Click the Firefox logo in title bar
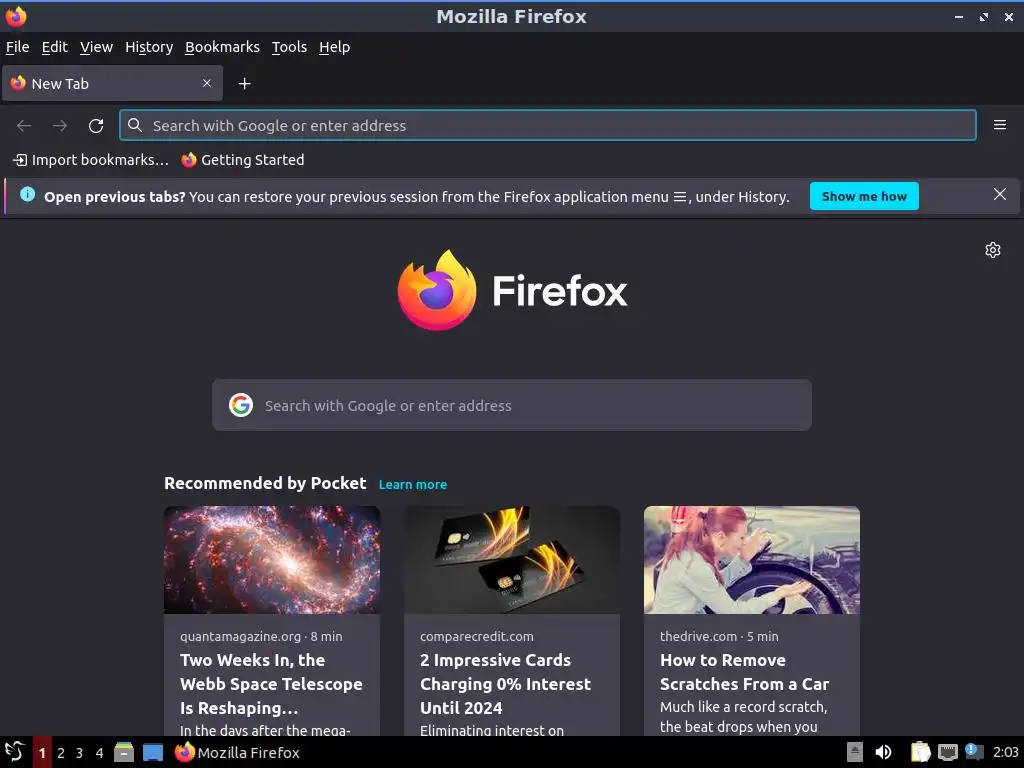1024x768 pixels. pyautogui.click(x=16, y=16)
